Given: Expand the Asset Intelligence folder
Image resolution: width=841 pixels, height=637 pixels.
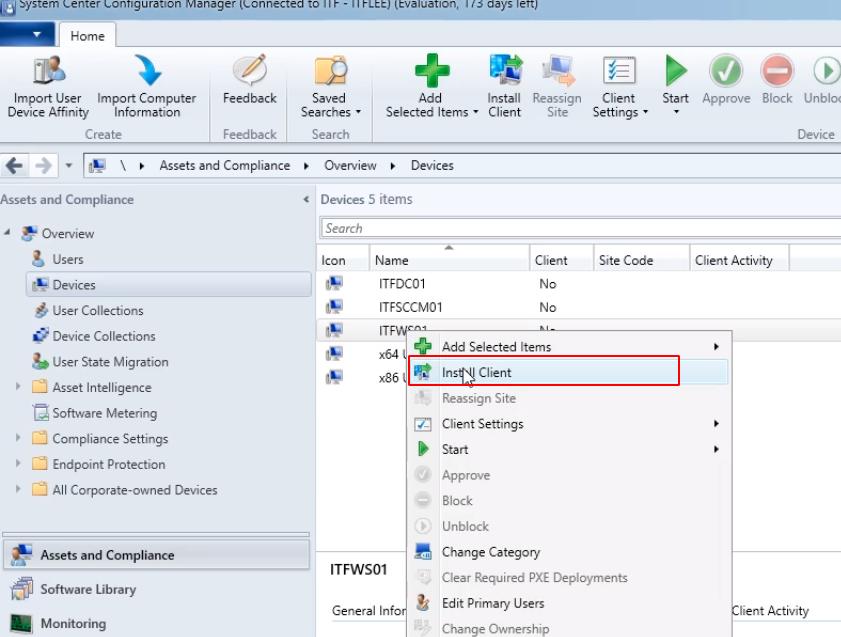Looking at the screenshot, I should tap(18, 387).
